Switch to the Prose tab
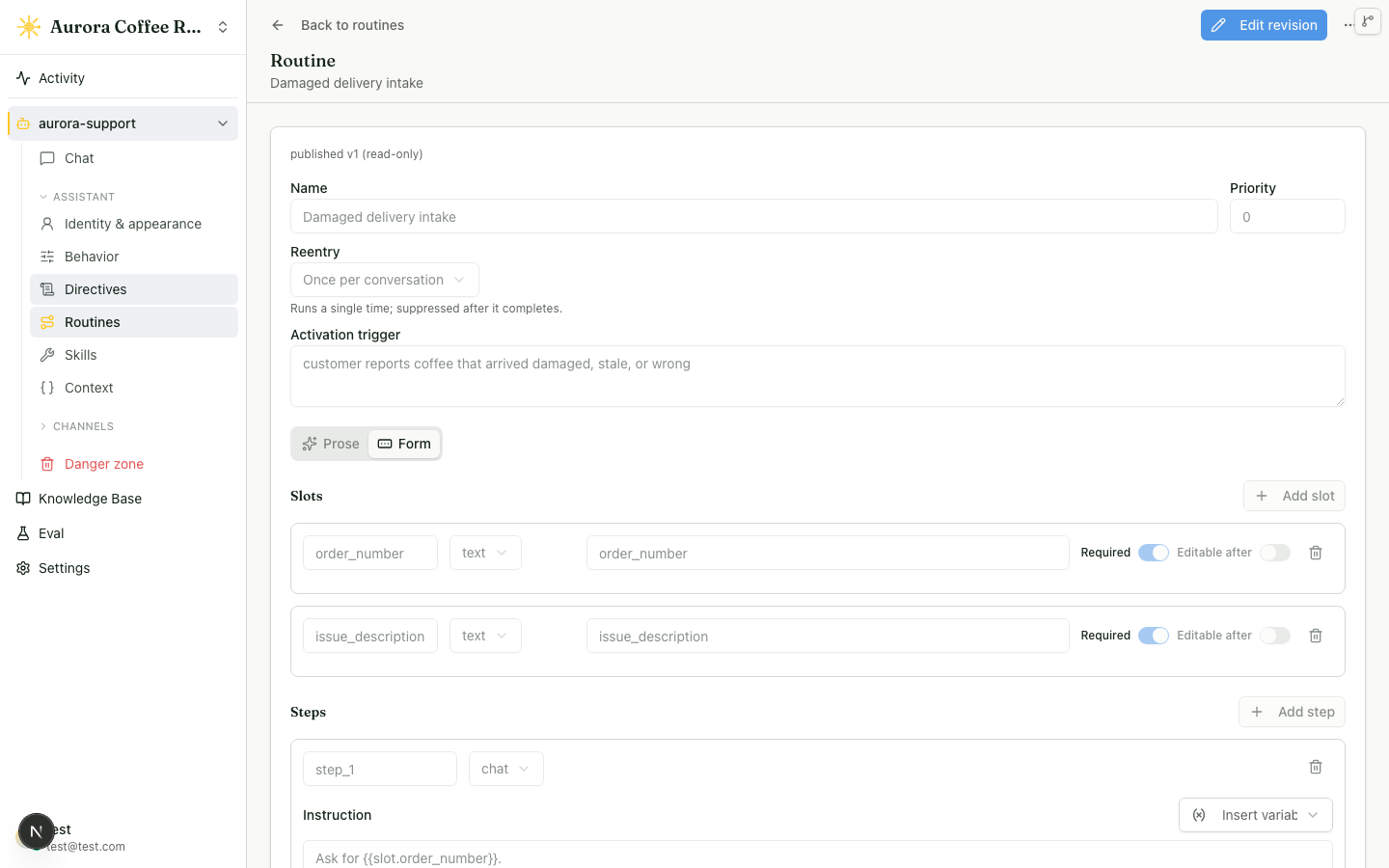The width and height of the screenshot is (1389, 868). pos(331,444)
